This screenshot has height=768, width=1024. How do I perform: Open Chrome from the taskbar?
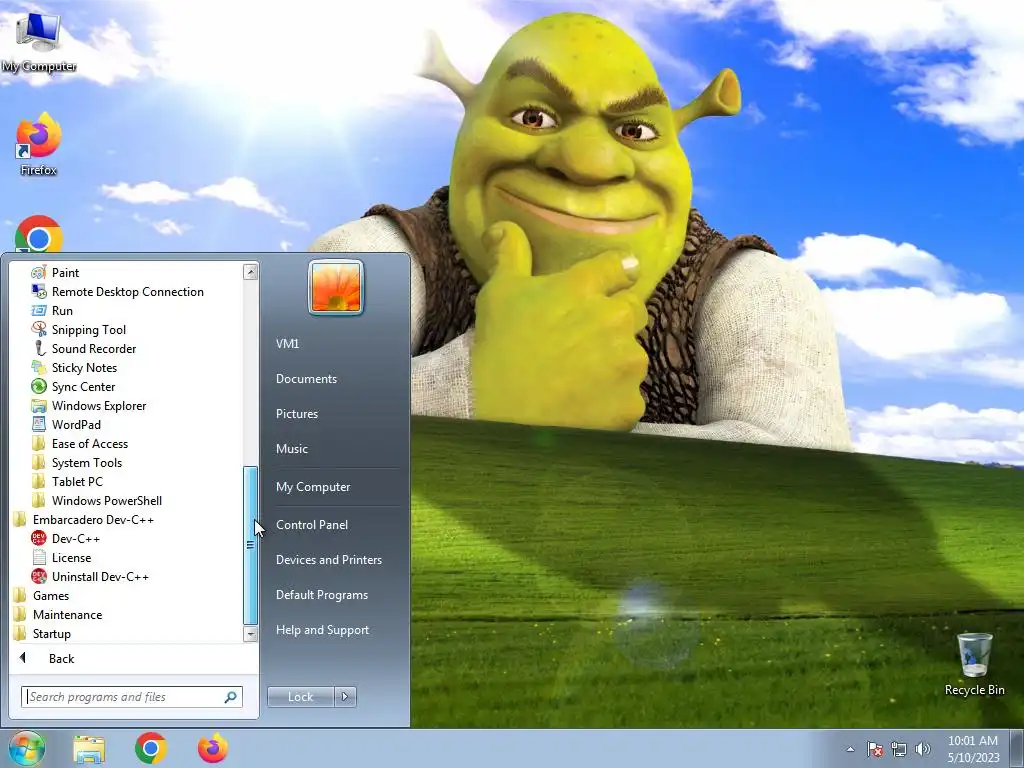[x=151, y=748]
